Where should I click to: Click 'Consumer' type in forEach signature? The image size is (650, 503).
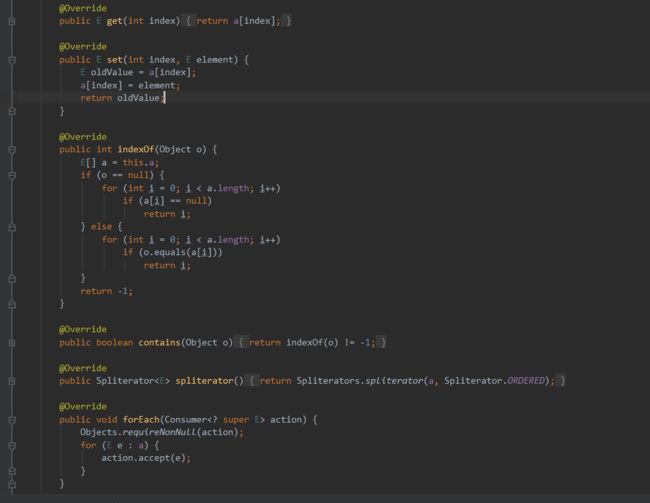click(186, 420)
